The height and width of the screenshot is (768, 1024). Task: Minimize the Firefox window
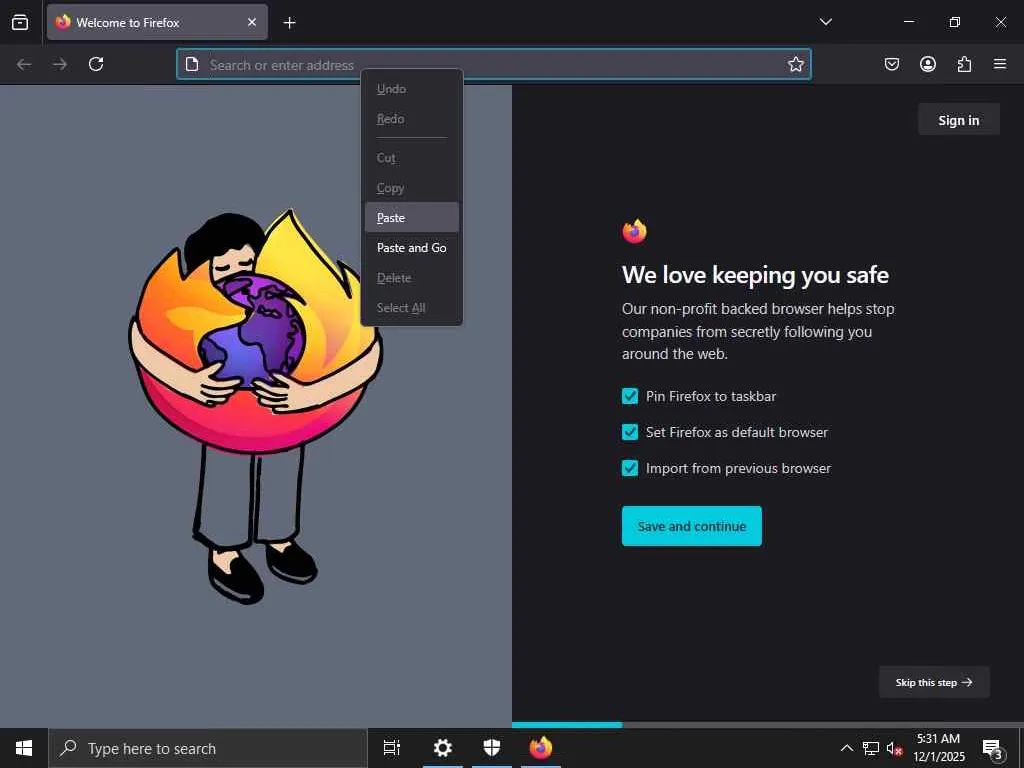point(908,22)
